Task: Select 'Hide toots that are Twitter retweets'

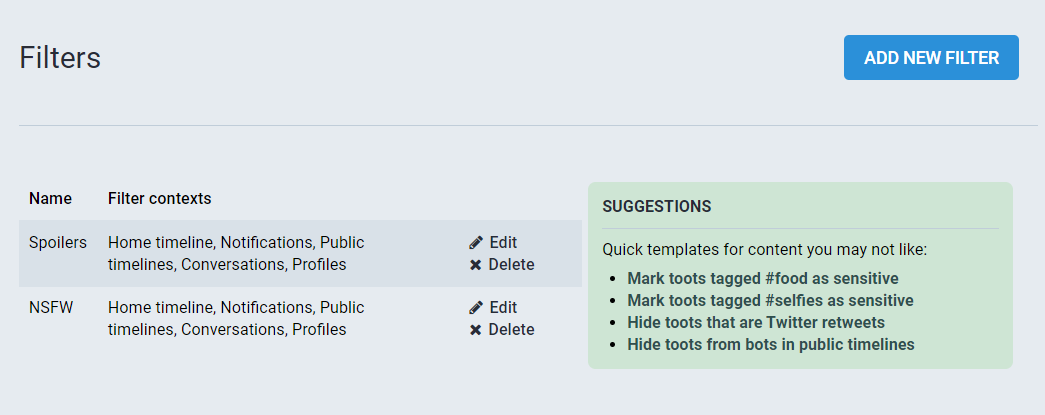Action: tap(755, 322)
